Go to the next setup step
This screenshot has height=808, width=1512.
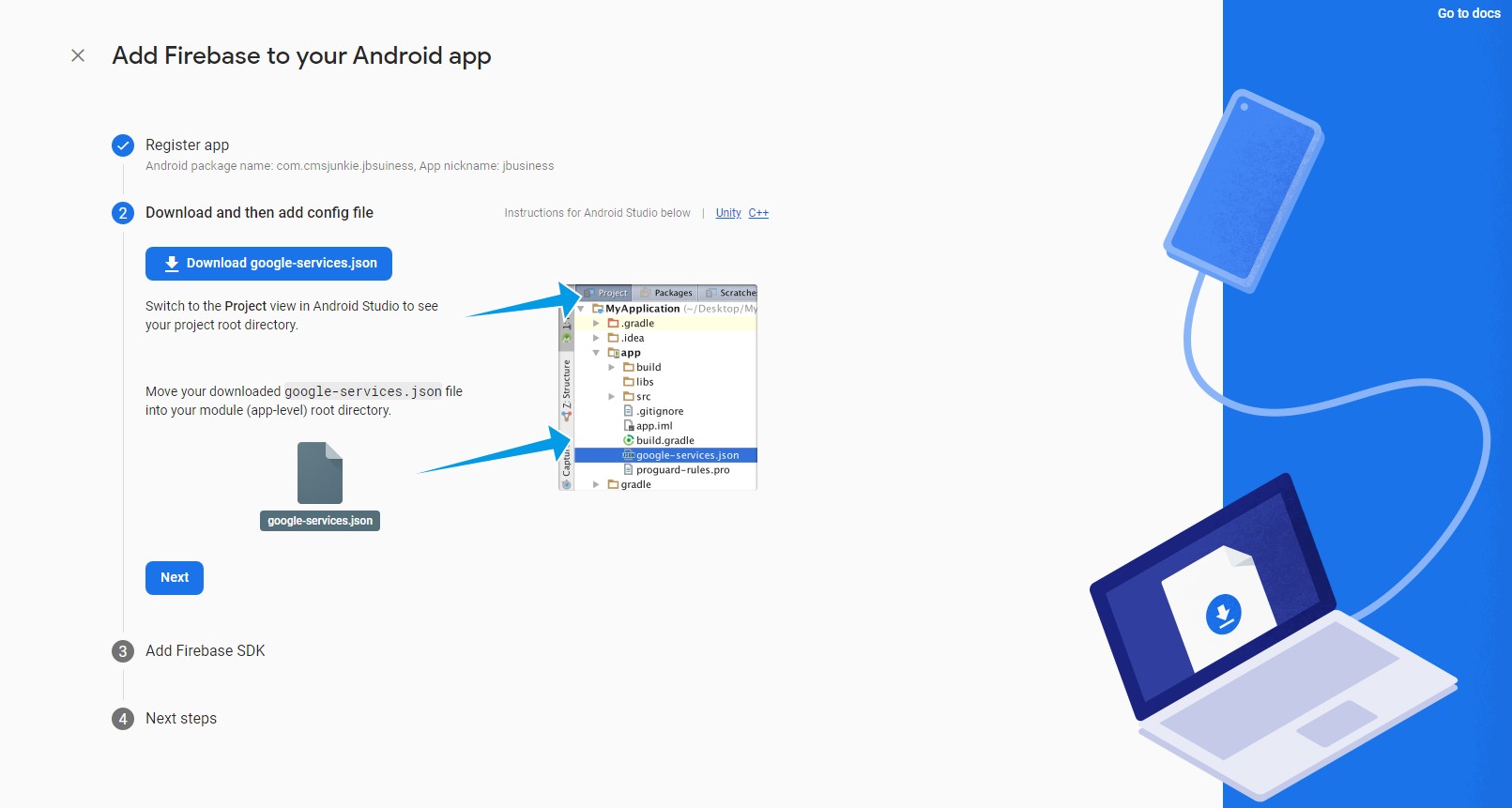[x=175, y=578]
